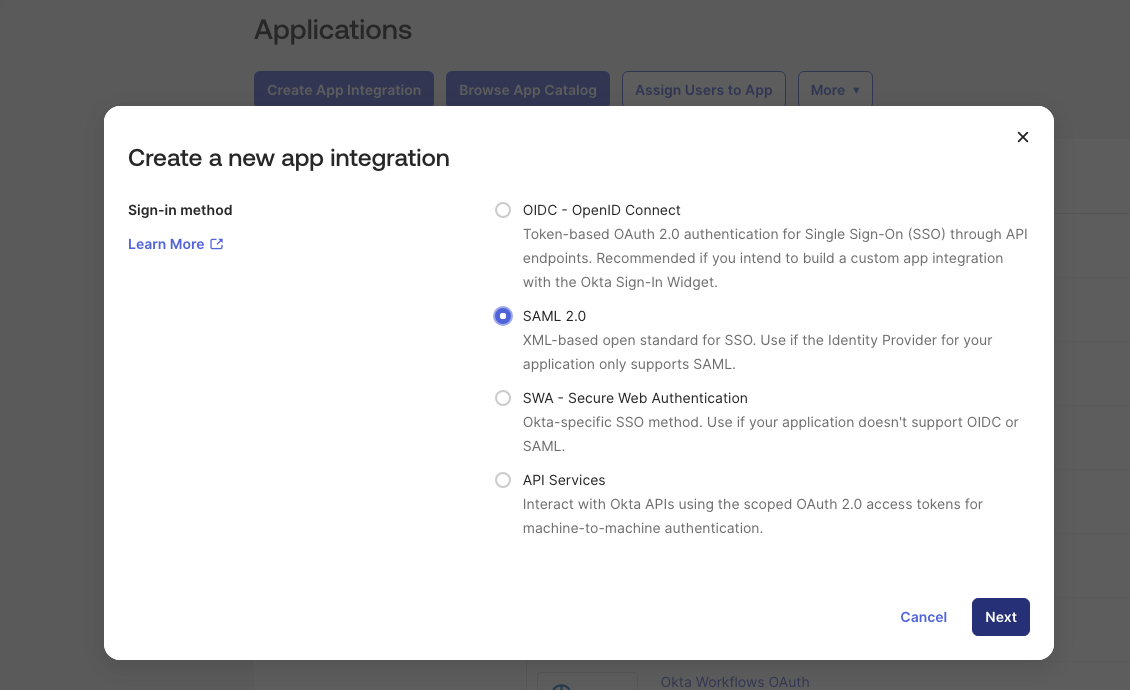The image size is (1130, 690).
Task: Click the external link icon beside Learn More
Action: coord(217,243)
